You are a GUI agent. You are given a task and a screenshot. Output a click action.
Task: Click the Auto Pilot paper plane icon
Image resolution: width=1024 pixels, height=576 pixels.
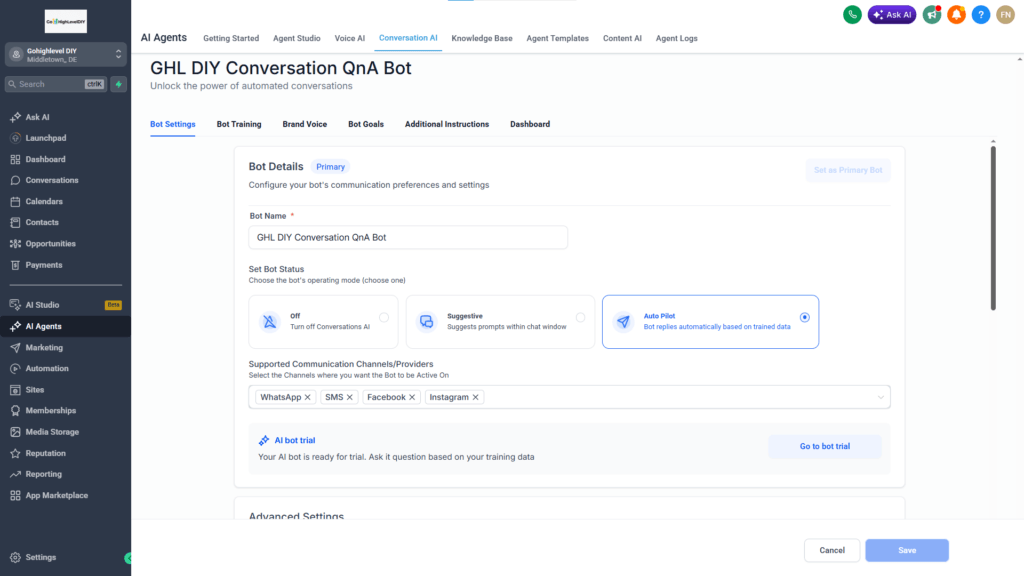pos(623,322)
